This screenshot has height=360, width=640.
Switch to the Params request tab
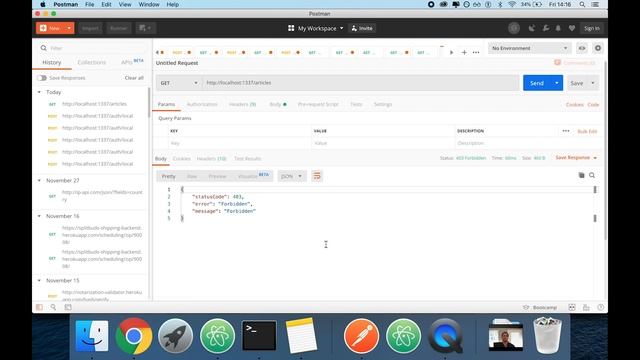(167, 104)
